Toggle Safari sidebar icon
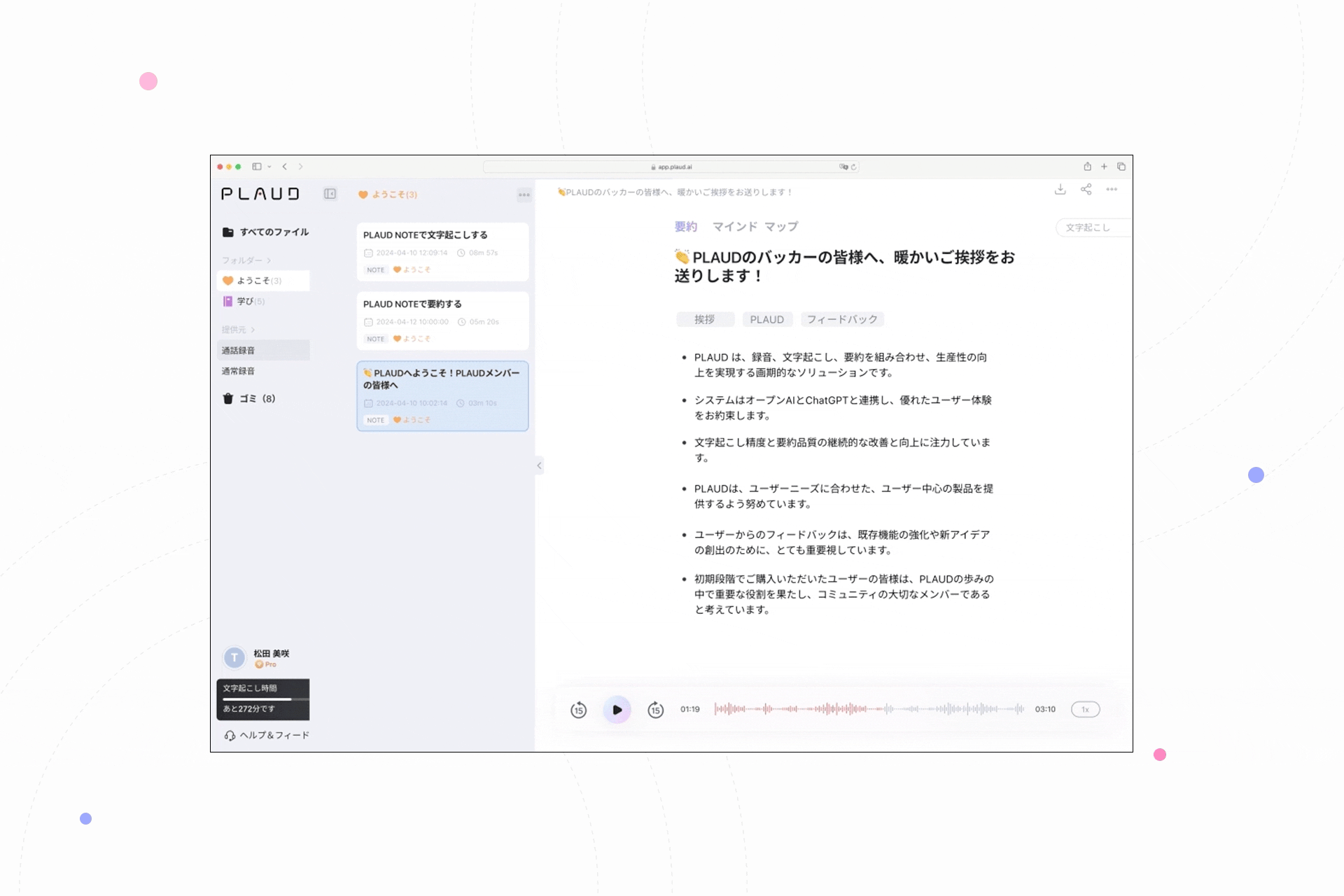This screenshot has width=1344, height=896. [257, 167]
